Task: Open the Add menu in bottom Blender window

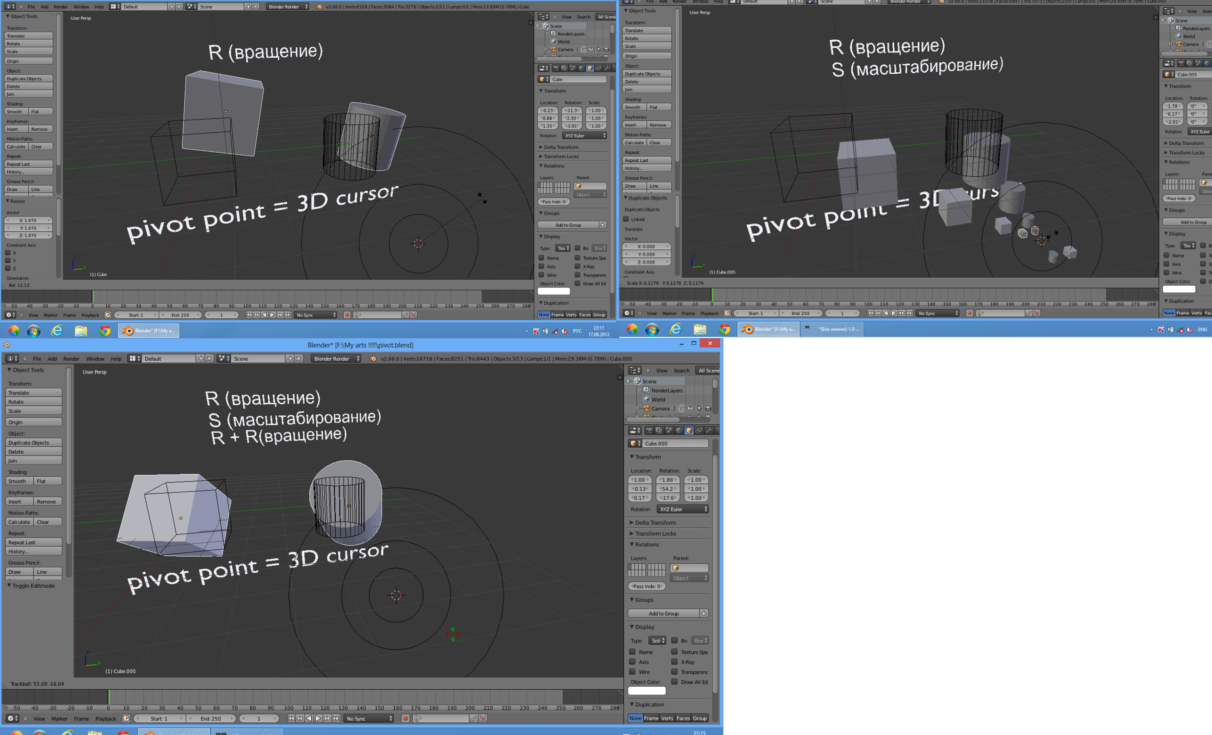Action: (x=52, y=358)
